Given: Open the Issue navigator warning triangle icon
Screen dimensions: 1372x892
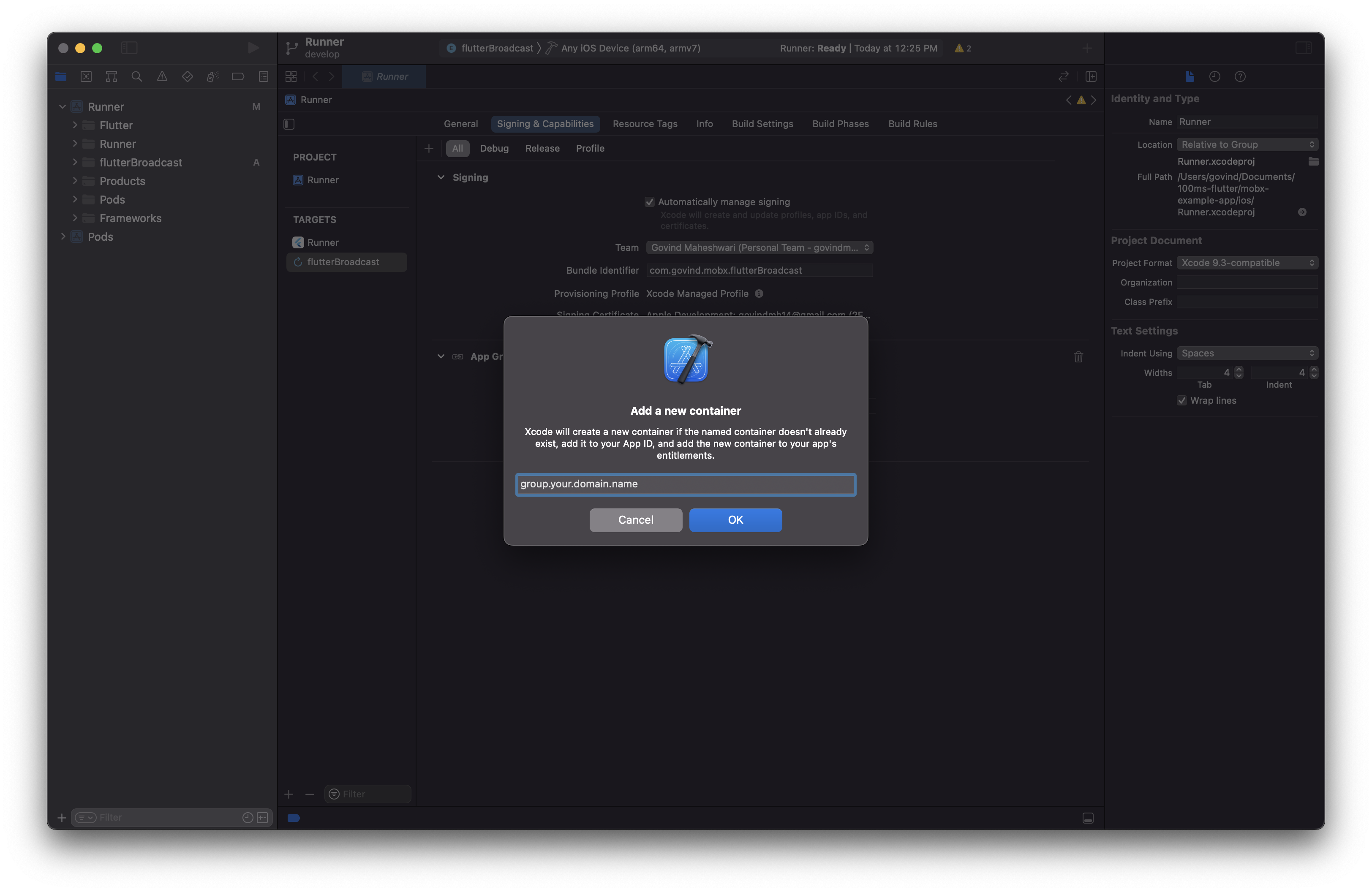Looking at the screenshot, I should pos(162,76).
